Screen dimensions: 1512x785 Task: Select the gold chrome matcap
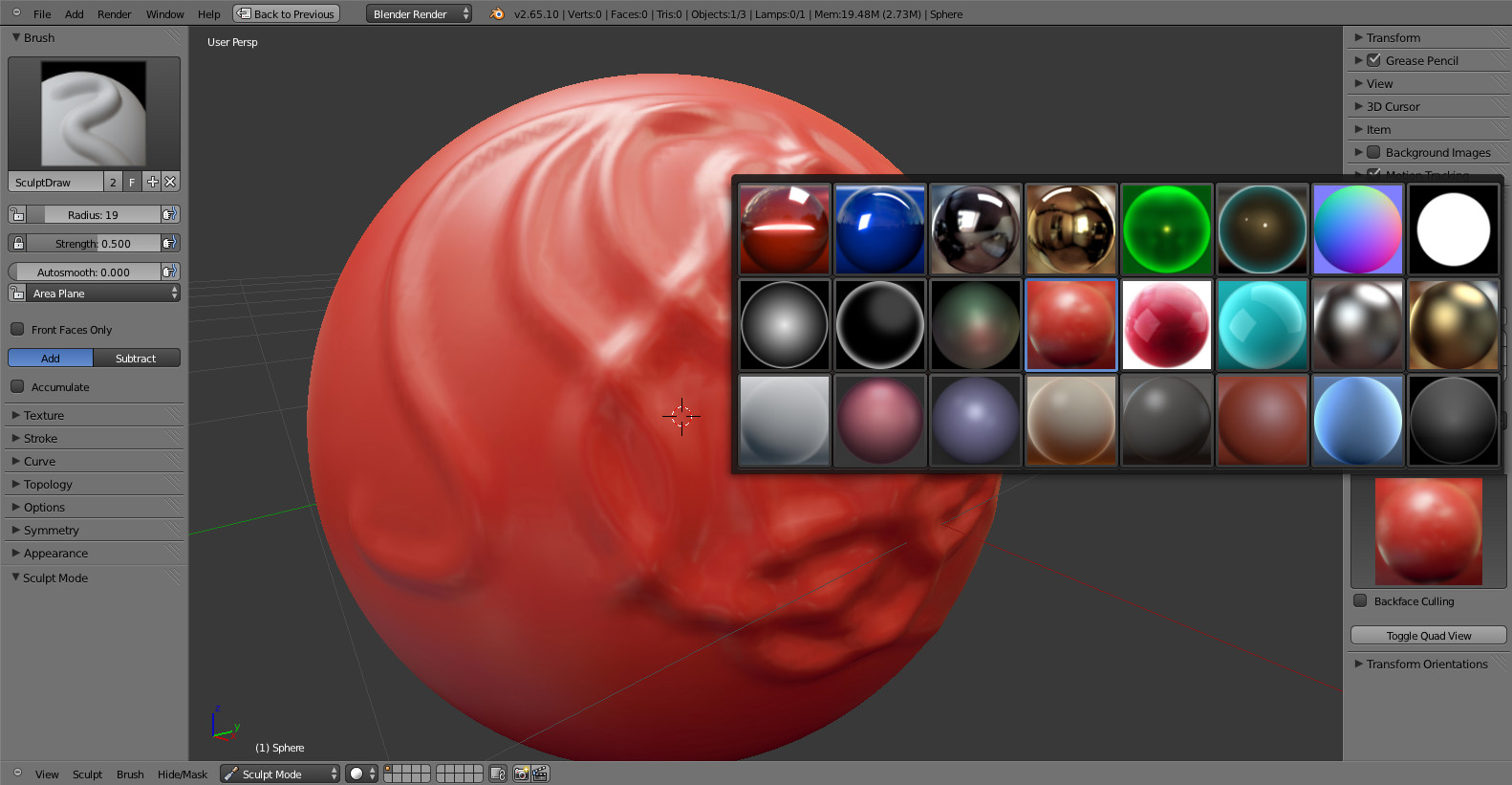click(1071, 229)
